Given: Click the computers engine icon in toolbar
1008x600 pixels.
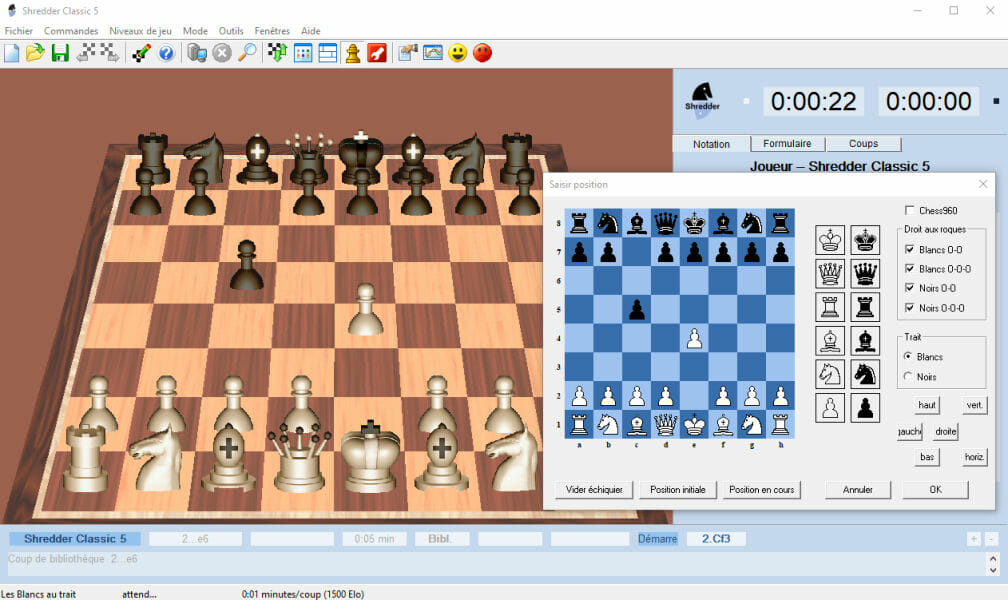Looking at the screenshot, I should tap(197, 53).
